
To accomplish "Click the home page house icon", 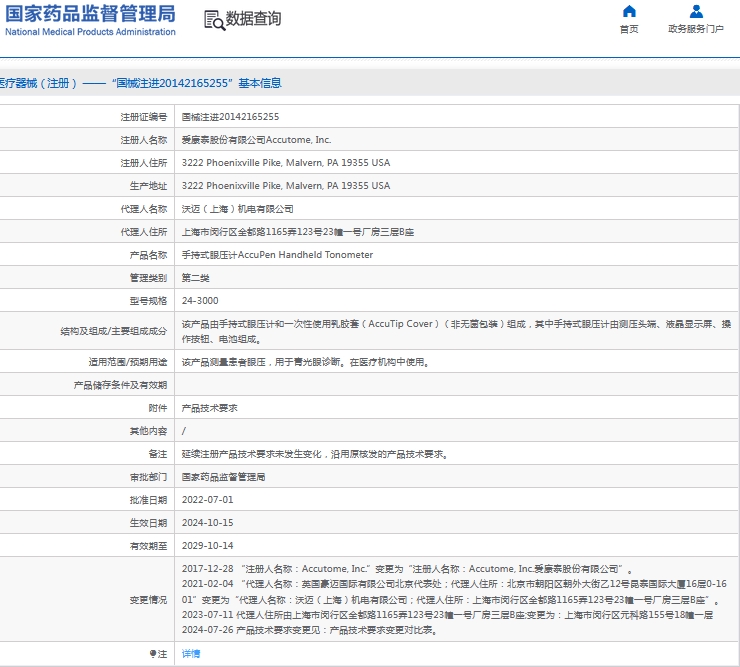I will (629, 11).
